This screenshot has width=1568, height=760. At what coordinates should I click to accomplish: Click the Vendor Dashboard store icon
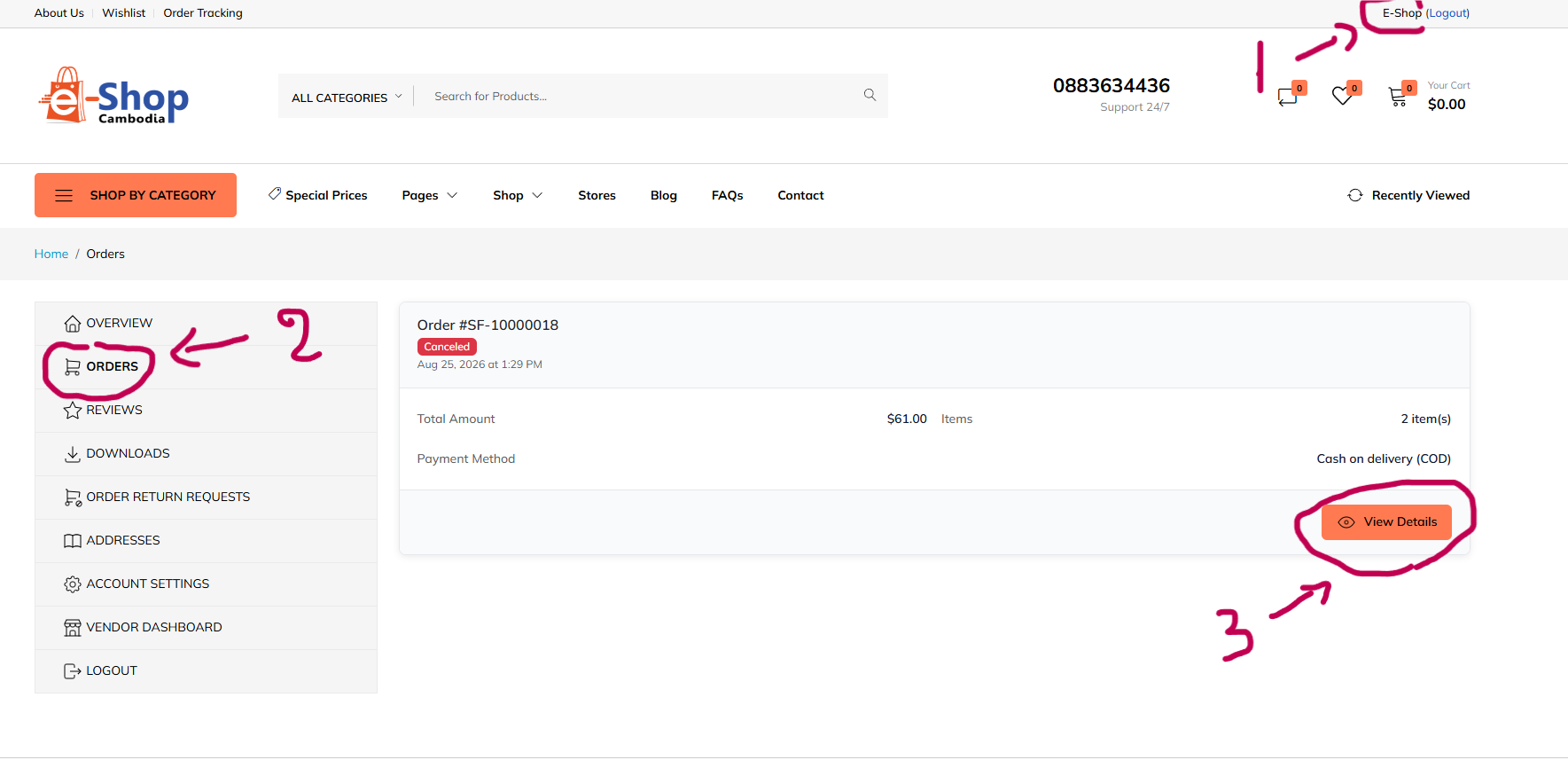pyautogui.click(x=73, y=628)
